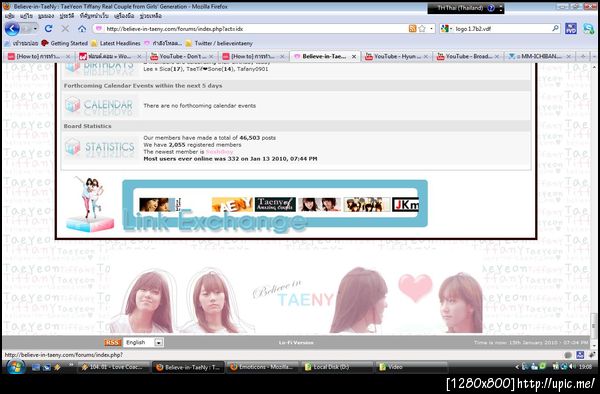Click the orange TAEY link exchange banner
Image resolution: width=600 pixels, height=394 pixels.
tap(232, 204)
